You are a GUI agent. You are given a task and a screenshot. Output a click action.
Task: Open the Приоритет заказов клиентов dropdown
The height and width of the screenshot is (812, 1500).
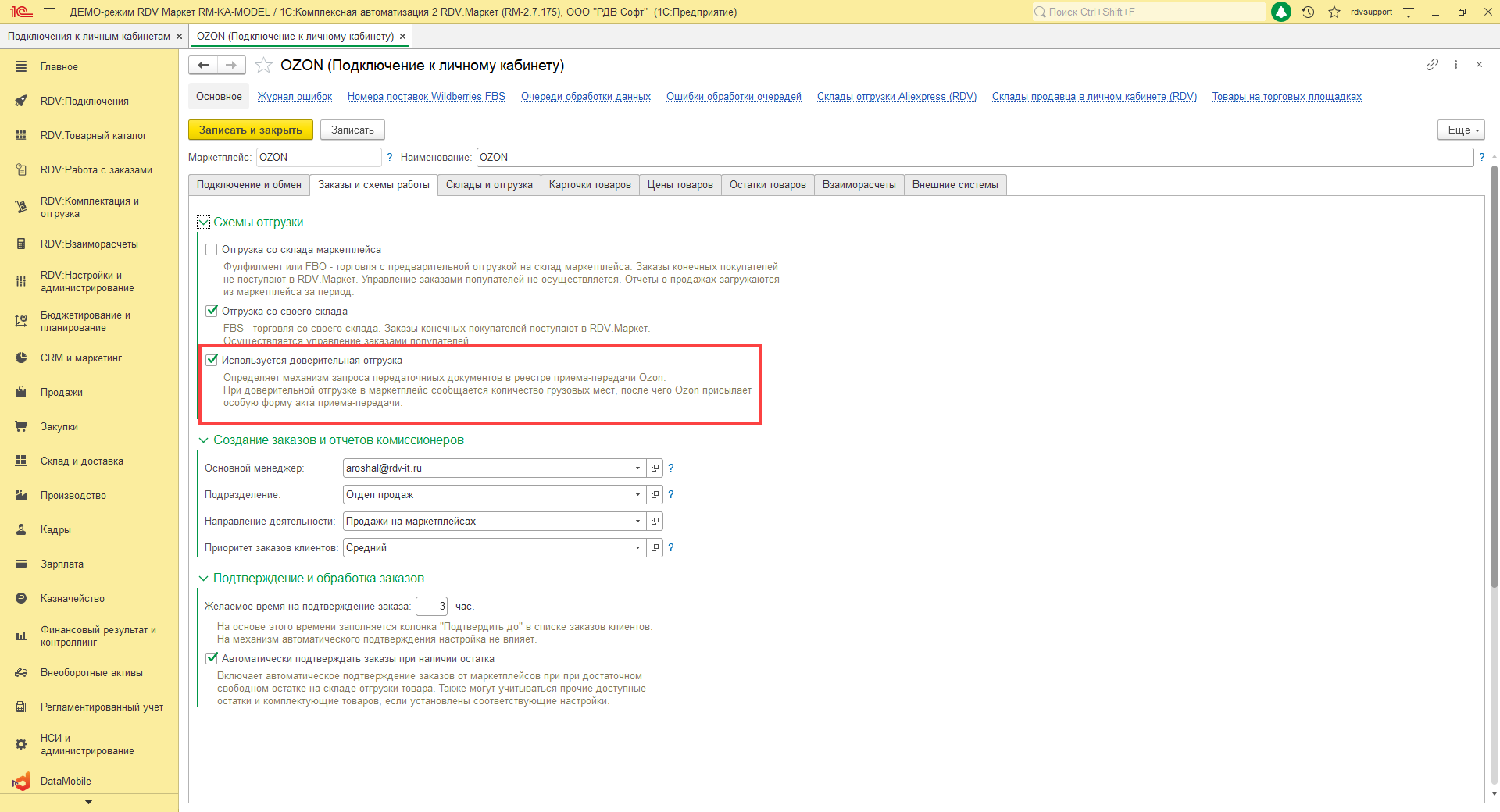coord(637,548)
